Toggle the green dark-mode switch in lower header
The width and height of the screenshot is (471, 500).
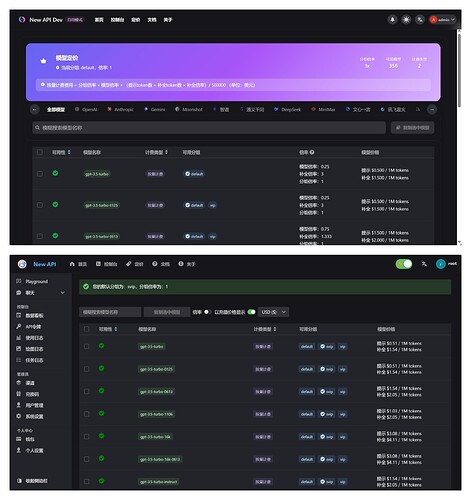coord(404,264)
